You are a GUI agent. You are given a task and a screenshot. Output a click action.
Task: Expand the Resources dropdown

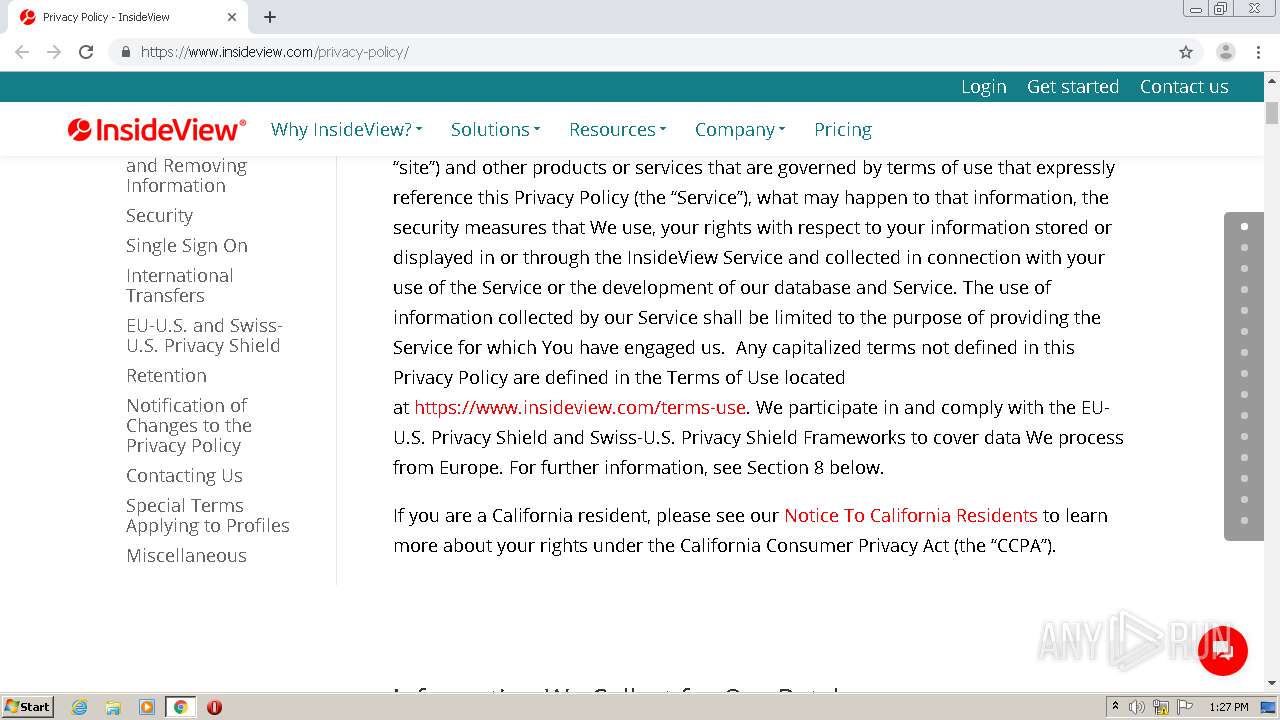coord(617,129)
